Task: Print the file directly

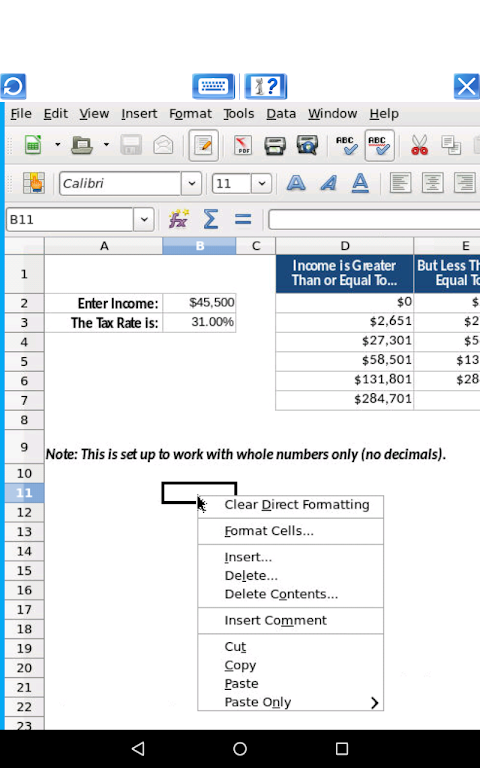Action: click(x=275, y=144)
